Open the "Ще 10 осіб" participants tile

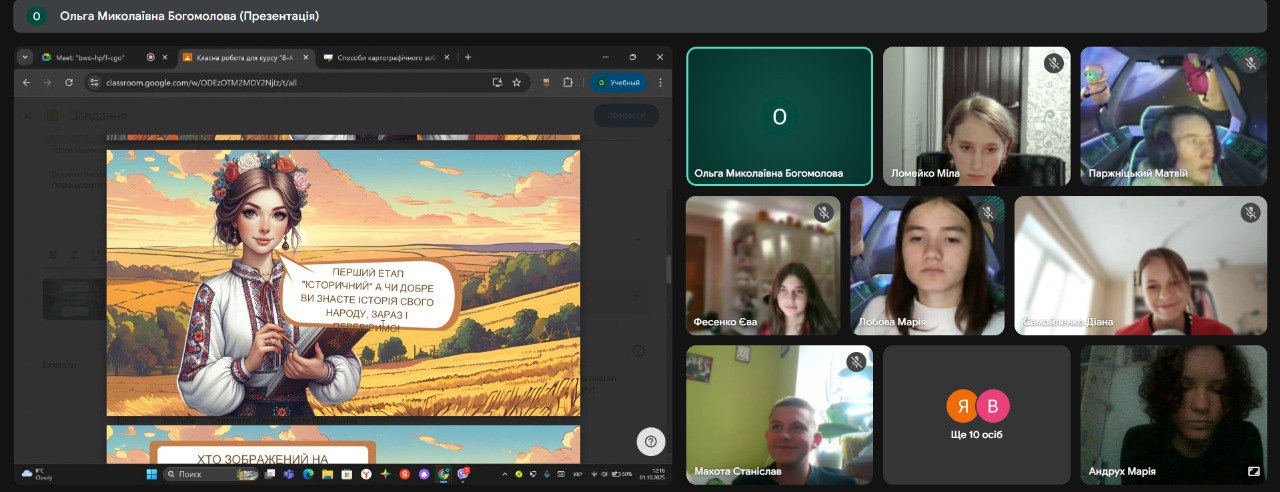(x=977, y=415)
